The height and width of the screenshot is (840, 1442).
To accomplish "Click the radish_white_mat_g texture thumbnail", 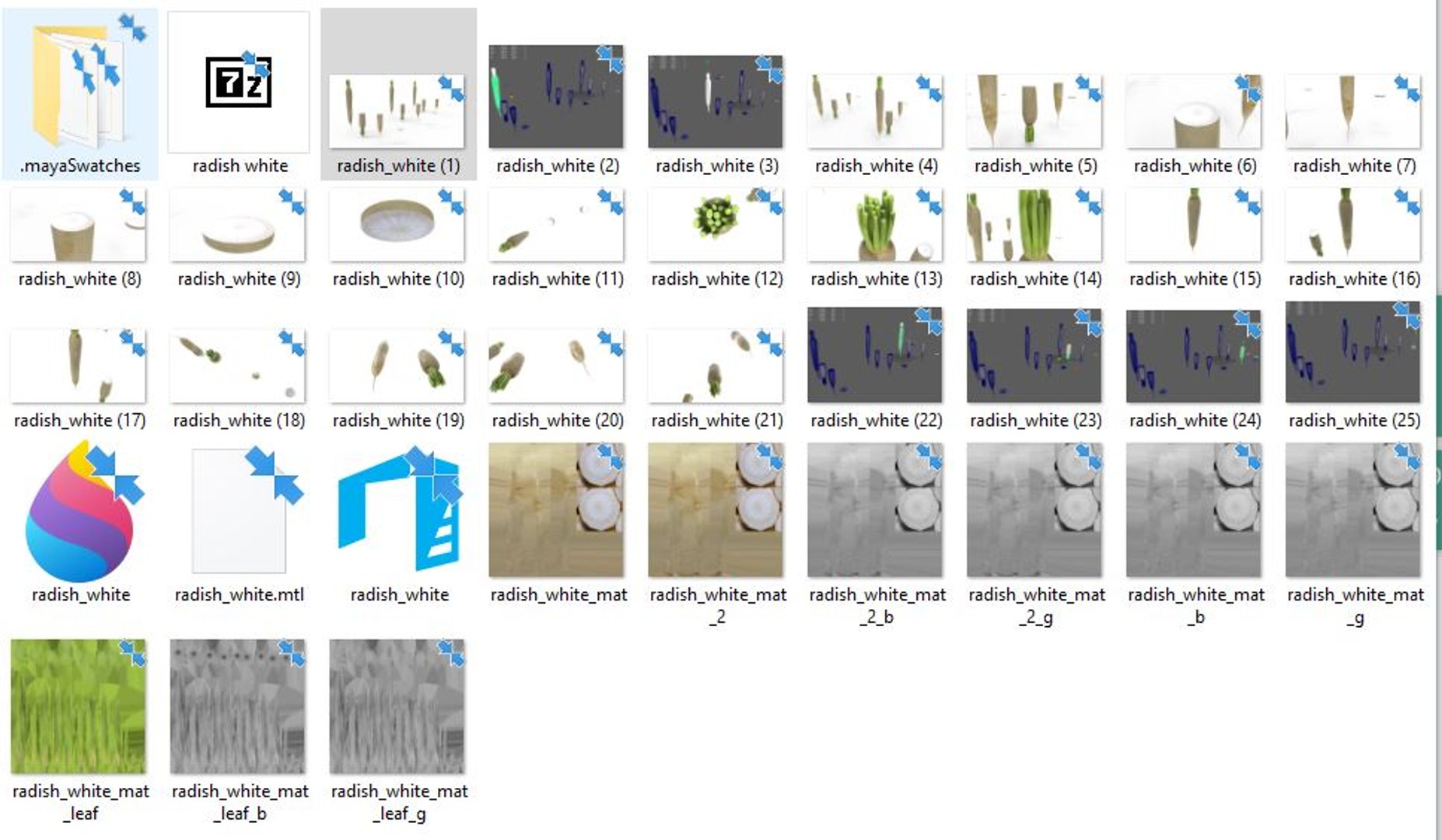I will (x=1353, y=510).
